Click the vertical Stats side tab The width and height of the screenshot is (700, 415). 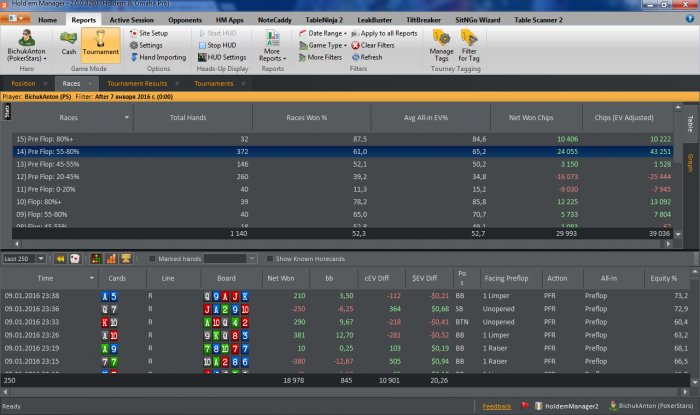(7, 112)
